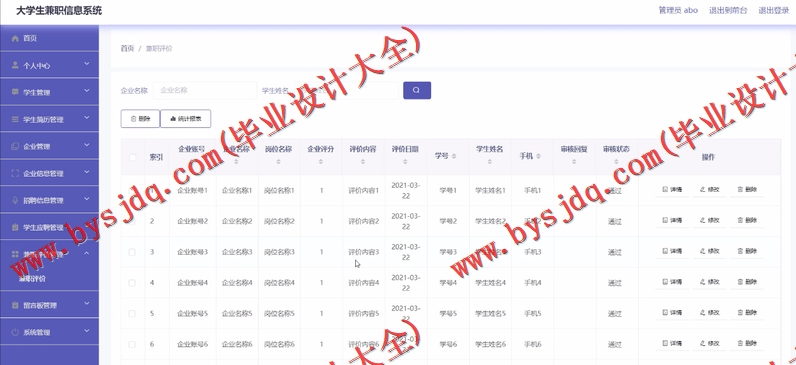Viewport: 796px width, 365px height.
Task: Click 退出登录 in the header
Action: tap(774, 10)
